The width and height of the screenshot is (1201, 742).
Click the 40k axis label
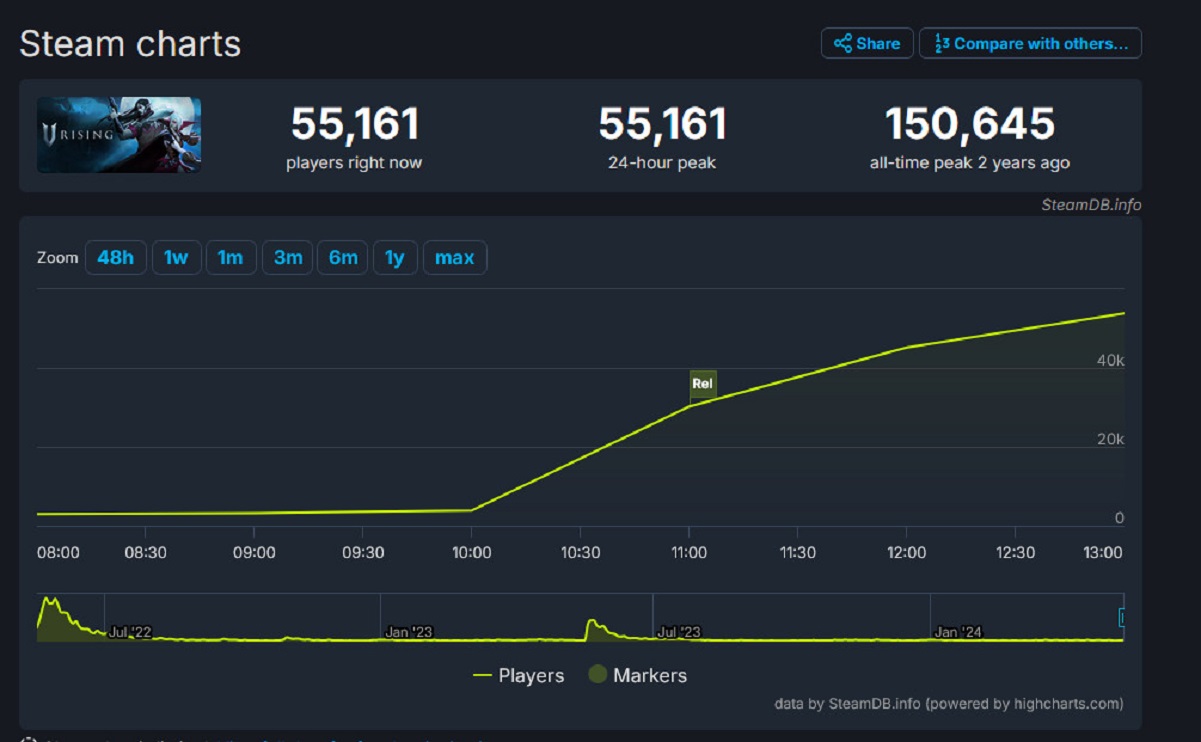(1113, 360)
